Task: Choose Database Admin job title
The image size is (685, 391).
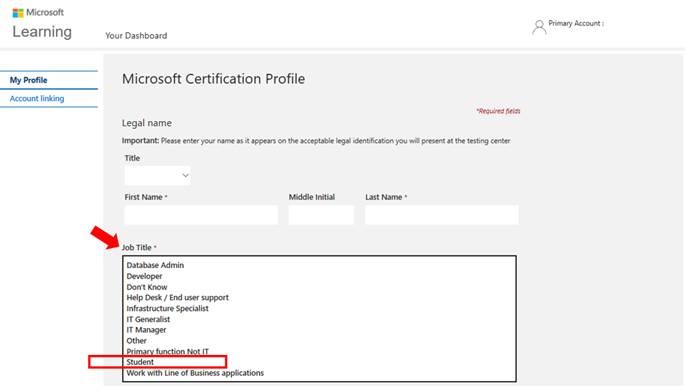Action: tap(155, 265)
